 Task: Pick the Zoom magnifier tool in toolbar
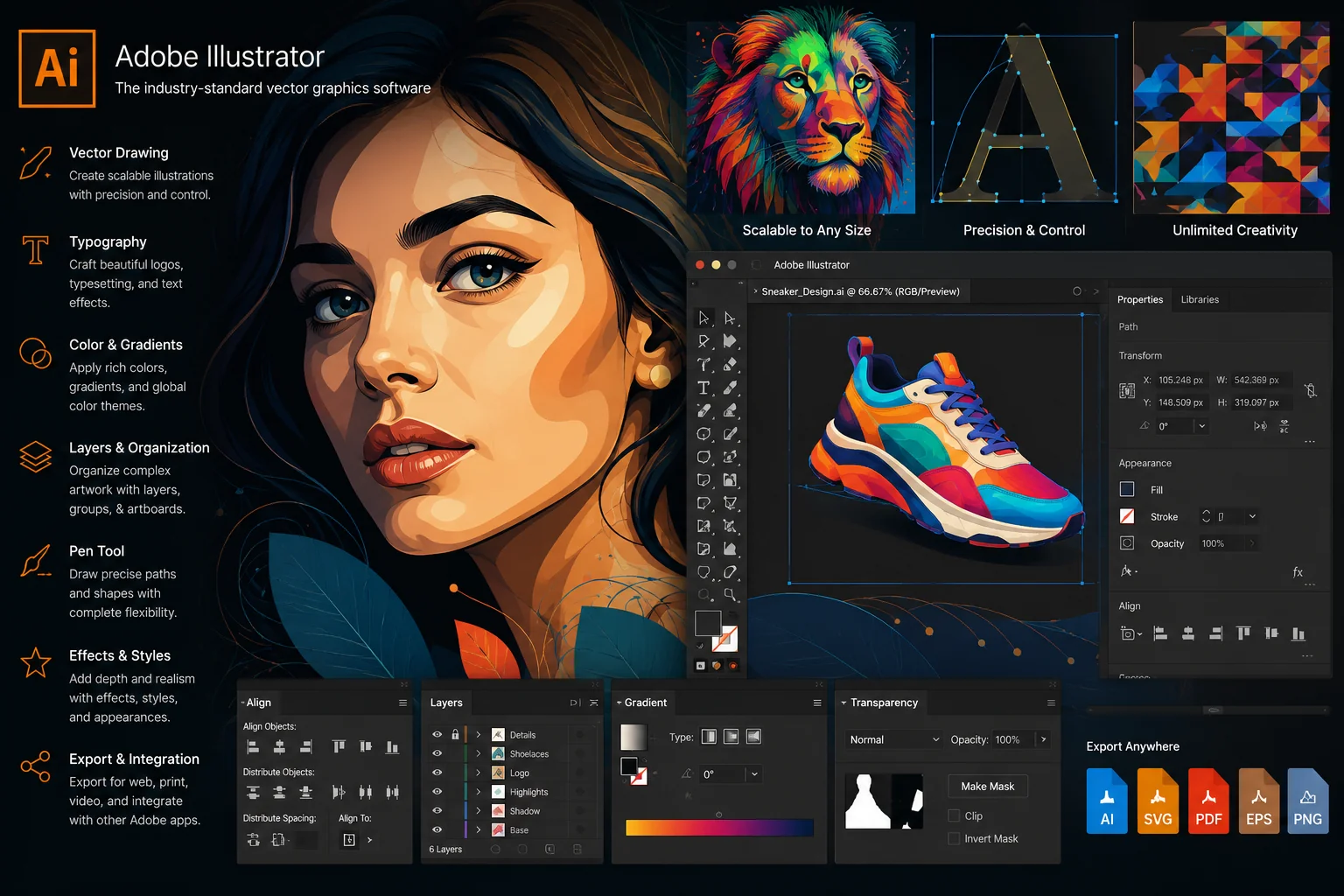tap(730, 595)
